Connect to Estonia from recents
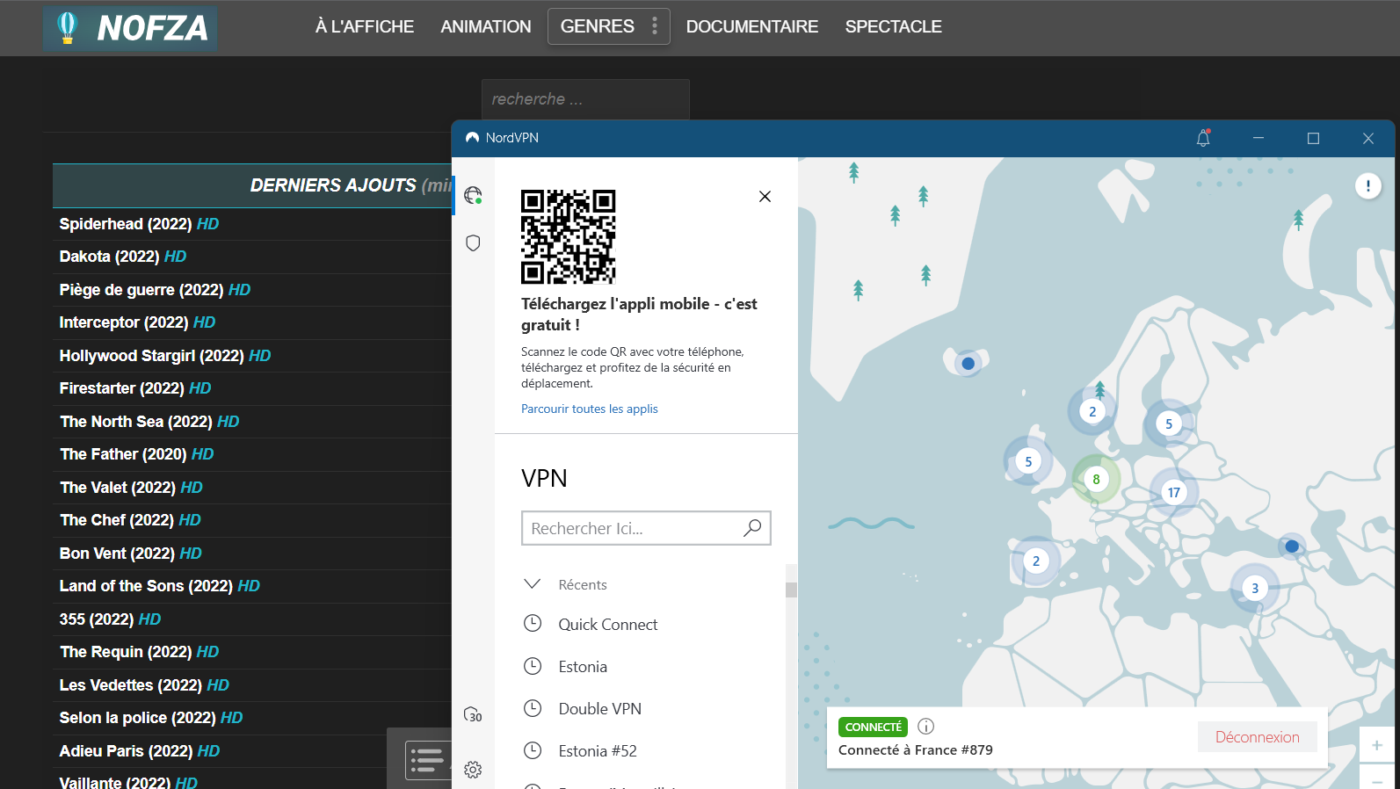Viewport: 1400px width, 789px height. click(x=583, y=666)
